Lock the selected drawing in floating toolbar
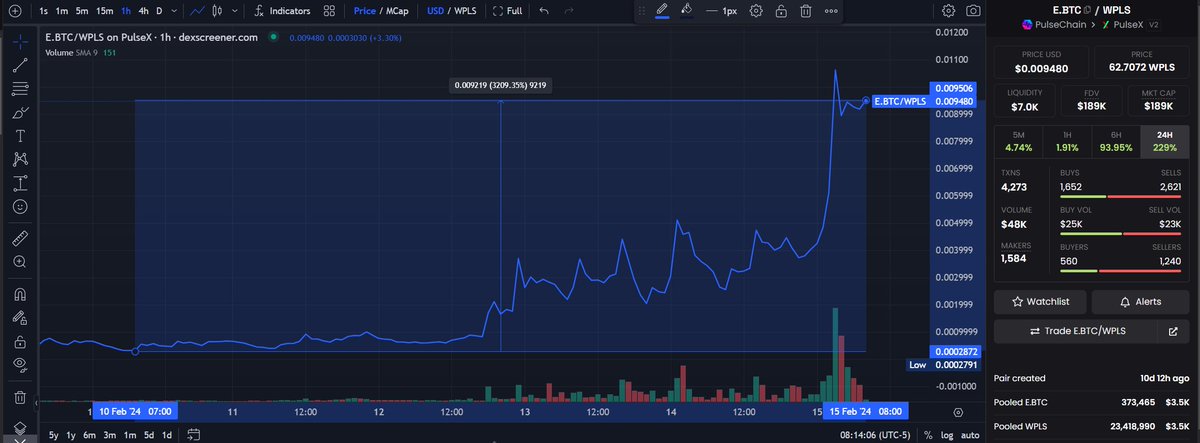Viewport: 1200px width, 443px height. pyautogui.click(x=780, y=11)
